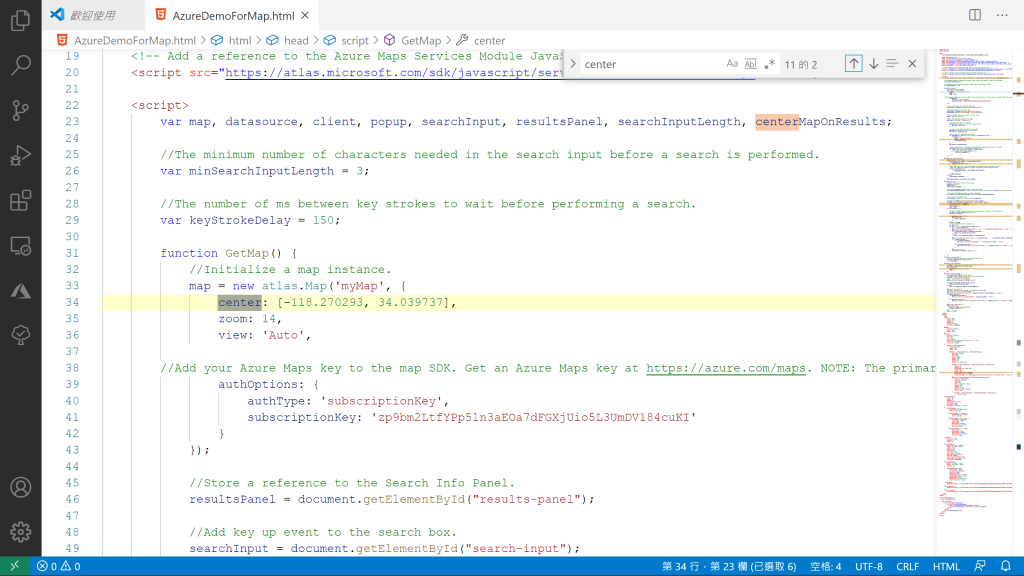Click getElementById("results-panel") line
The width and height of the screenshot is (1024, 576).
point(392,500)
